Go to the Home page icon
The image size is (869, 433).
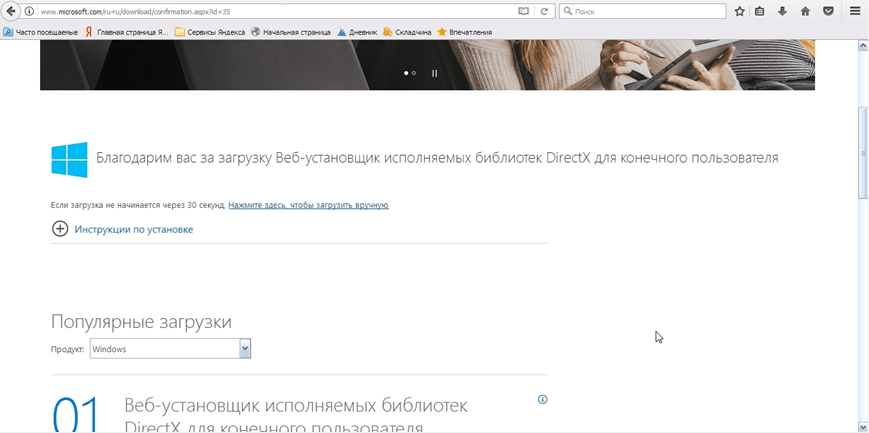coord(805,11)
